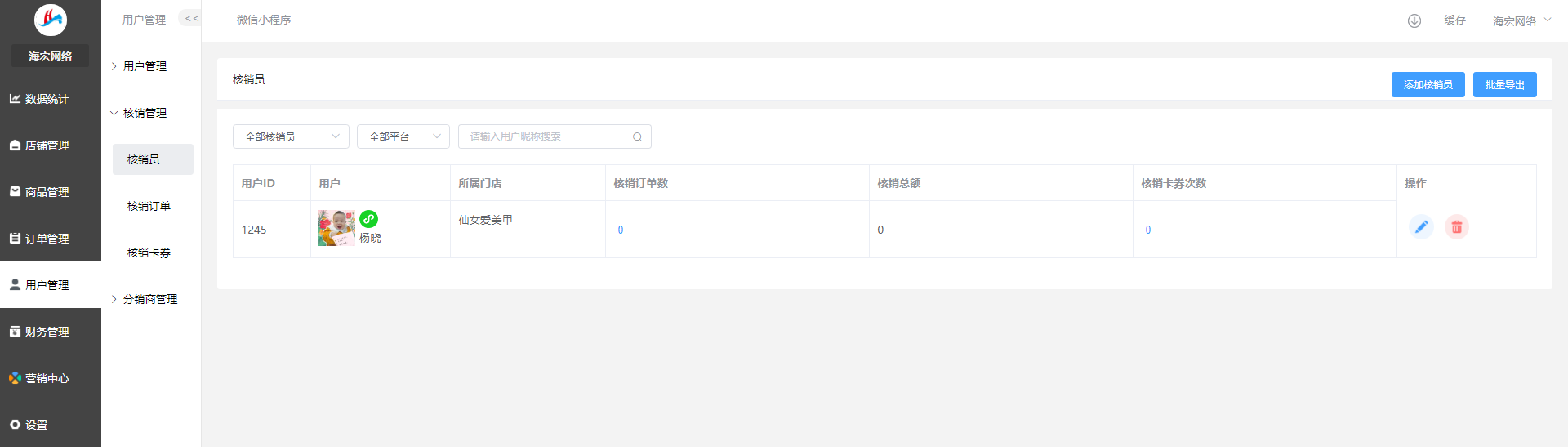Open 营销中心 in the sidebar
The width and height of the screenshot is (1568, 447).
pyautogui.click(x=51, y=378)
